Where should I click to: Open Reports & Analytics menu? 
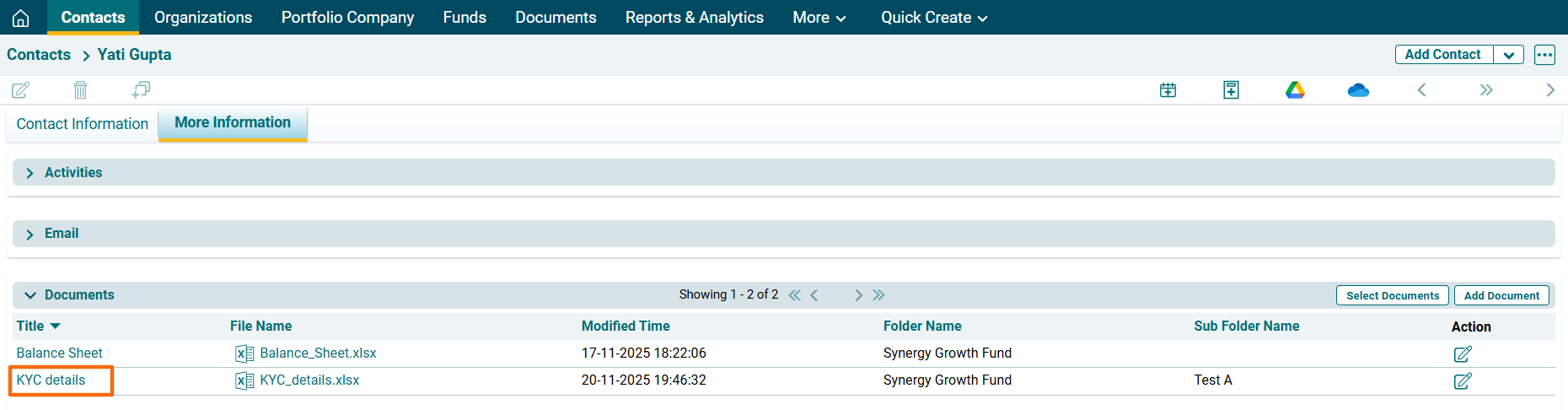click(694, 18)
